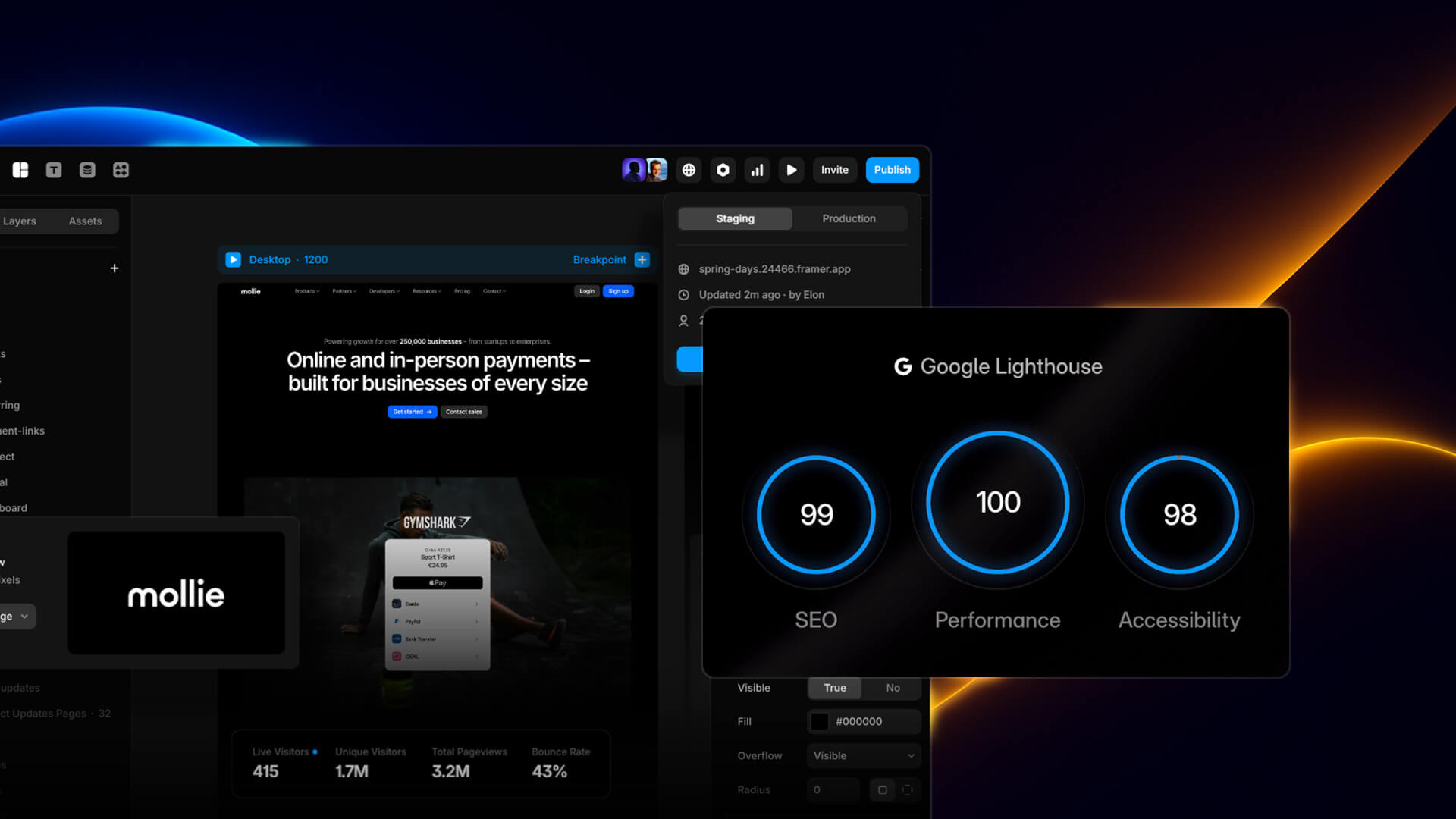Click the Gymshark logo in the preview
Screen dimensions: 1456x819
[437, 522]
